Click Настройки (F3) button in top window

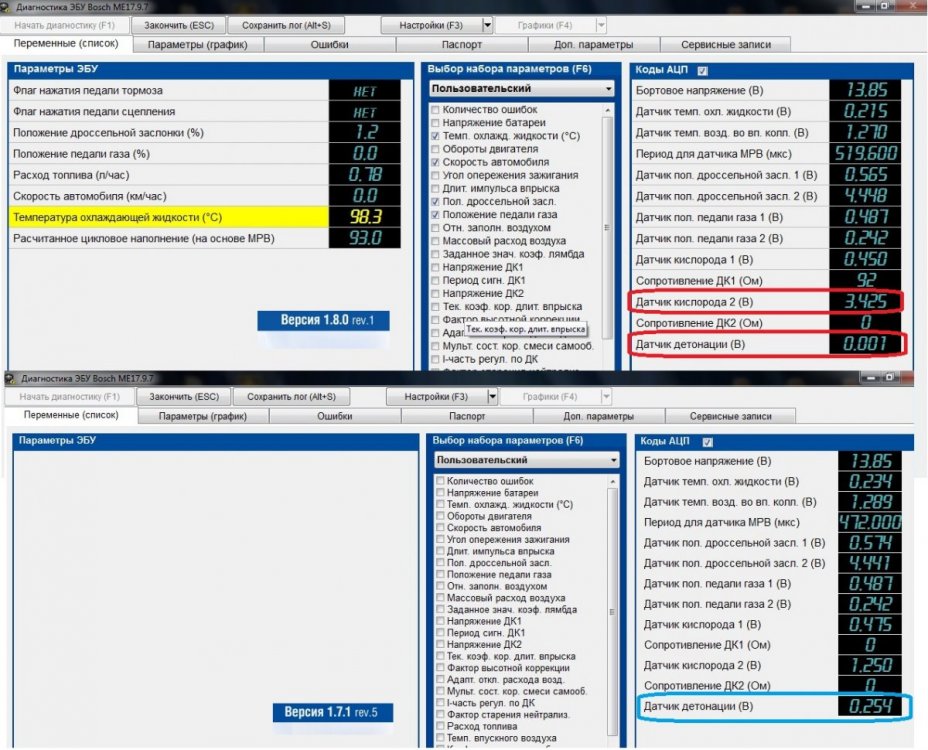(x=431, y=25)
